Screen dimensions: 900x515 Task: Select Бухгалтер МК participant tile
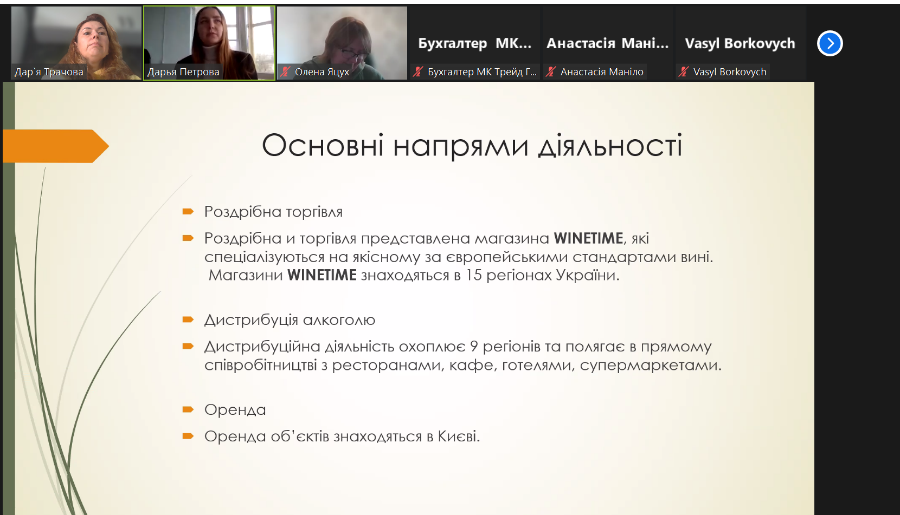tap(475, 43)
